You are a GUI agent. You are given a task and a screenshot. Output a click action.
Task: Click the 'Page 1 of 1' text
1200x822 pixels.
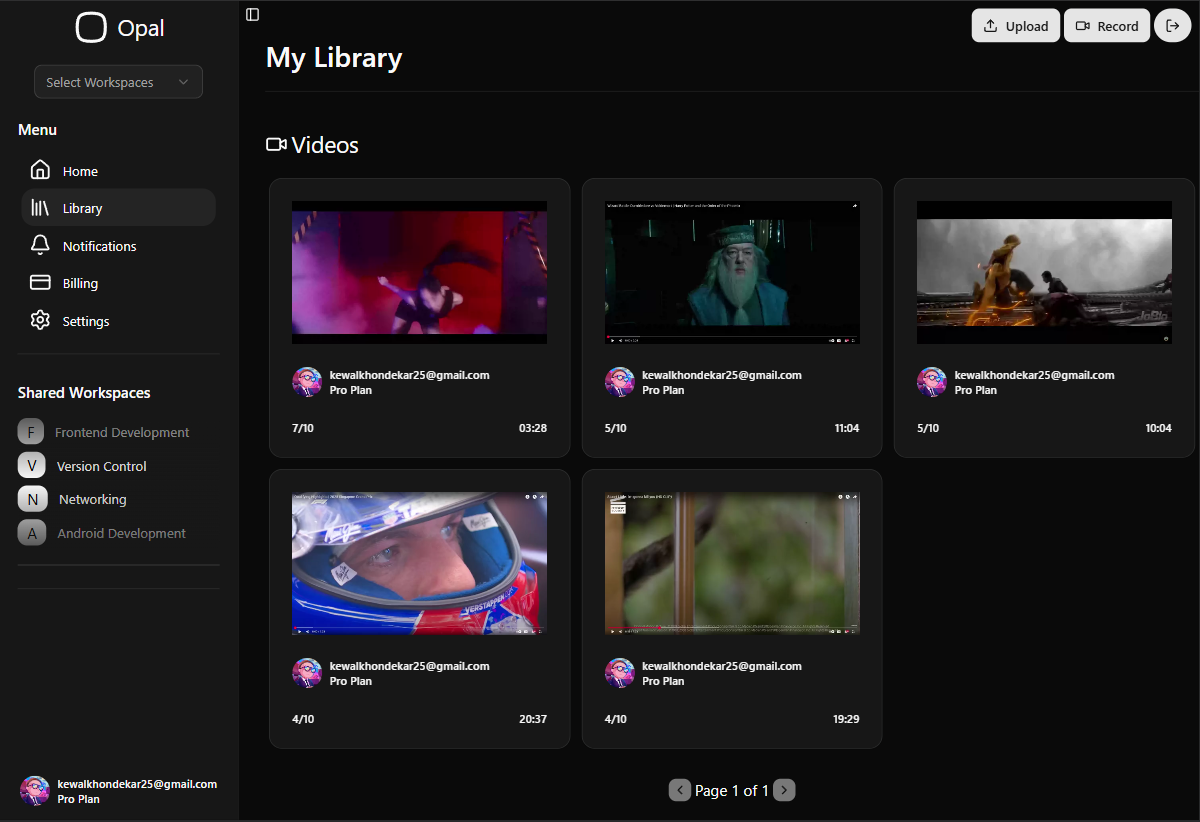pyautogui.click(x=732, y=790)
